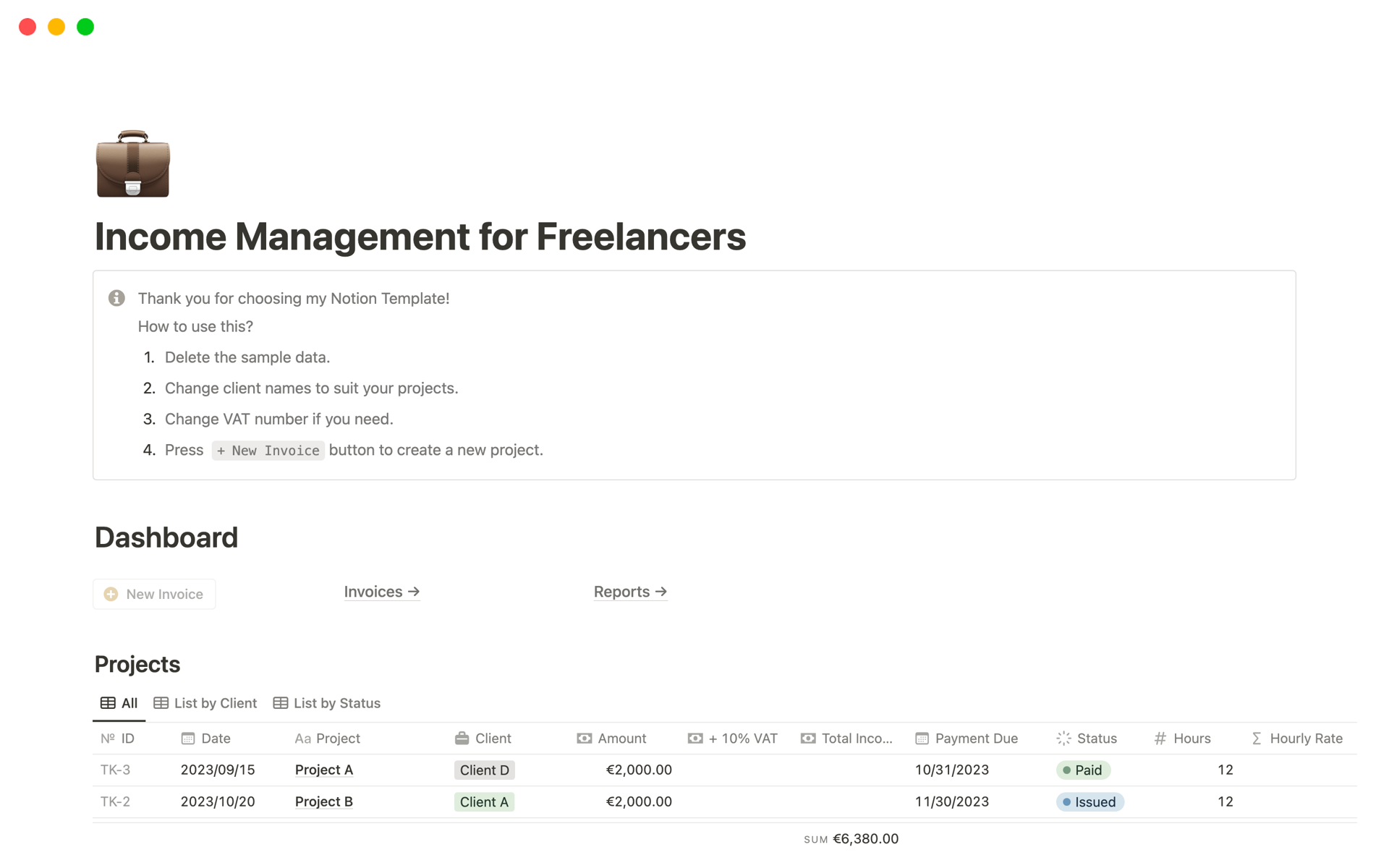Expand the Project A row
This screenshot has width=1389, height=868.
[x=322, y=770]
